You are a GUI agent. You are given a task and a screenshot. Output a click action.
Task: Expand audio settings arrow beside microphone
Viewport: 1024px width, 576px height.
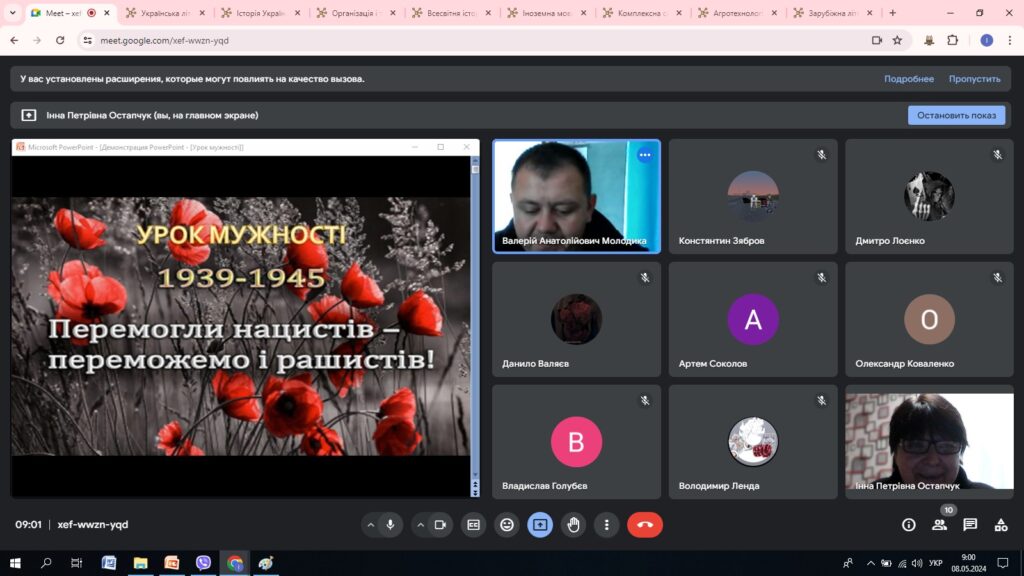point(371,525)
